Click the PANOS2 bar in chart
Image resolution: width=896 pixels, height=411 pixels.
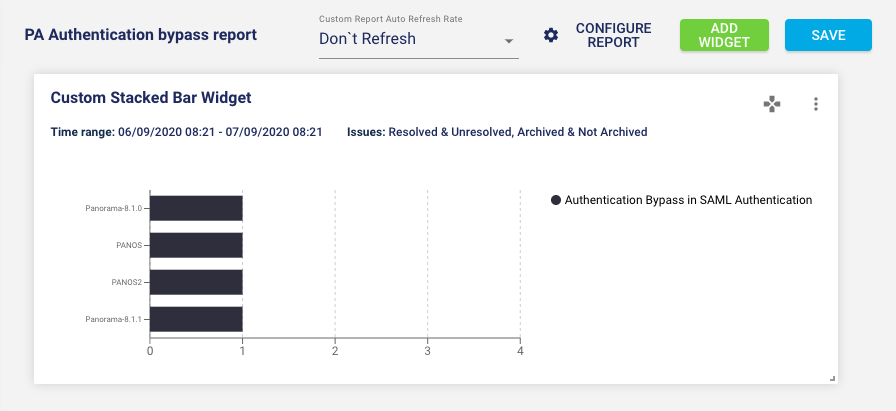tap(196, 282)
